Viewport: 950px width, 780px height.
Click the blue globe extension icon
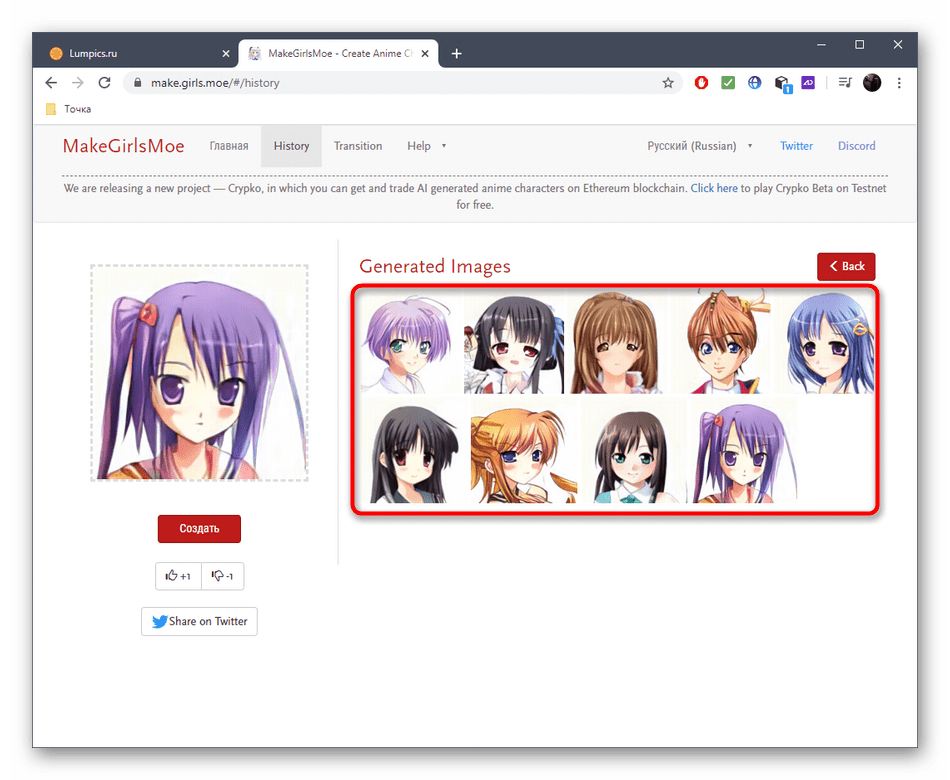[x=755, y=83]
